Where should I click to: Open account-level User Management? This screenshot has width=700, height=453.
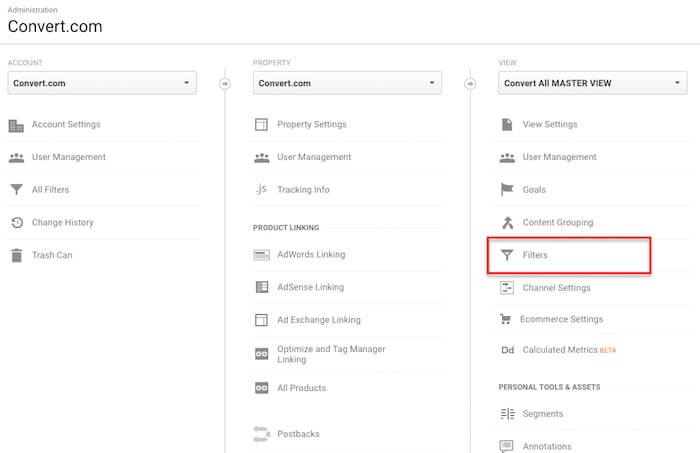[68, 157]
